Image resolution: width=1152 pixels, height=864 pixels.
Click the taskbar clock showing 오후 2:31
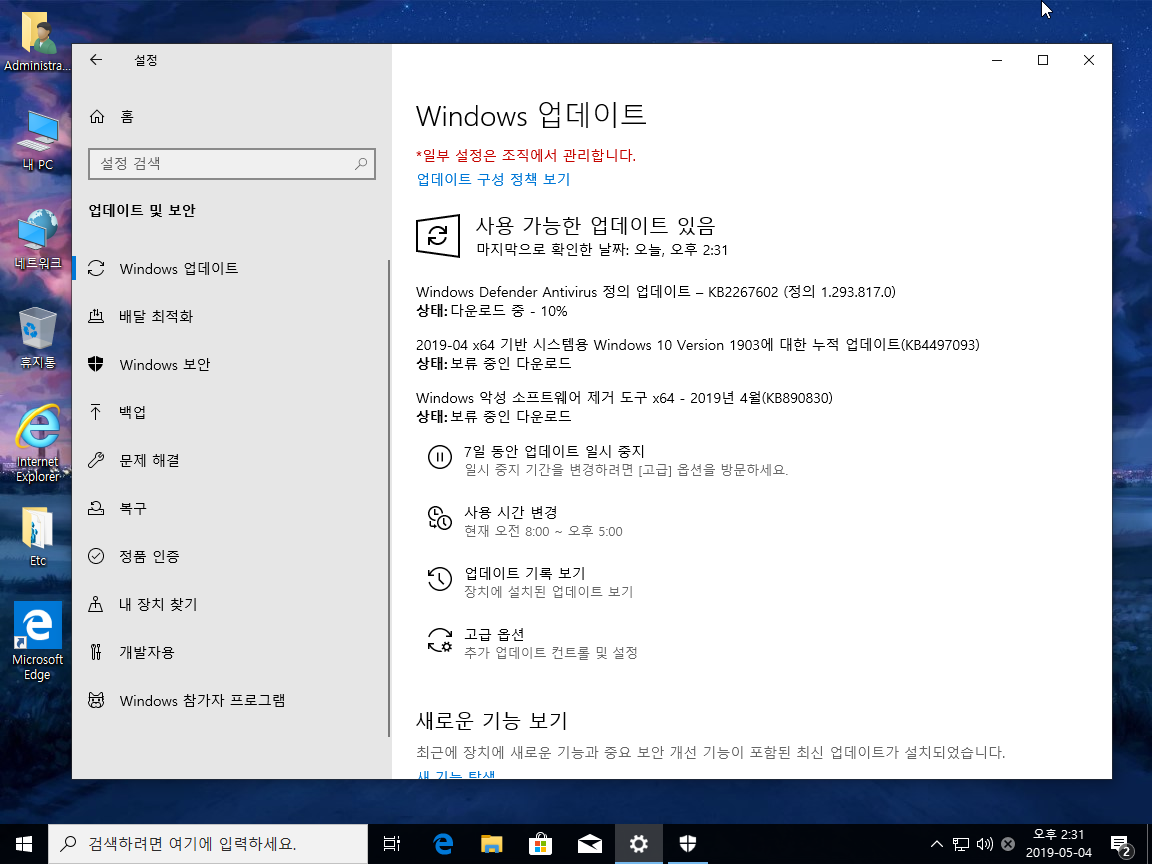click(1059, 844)
